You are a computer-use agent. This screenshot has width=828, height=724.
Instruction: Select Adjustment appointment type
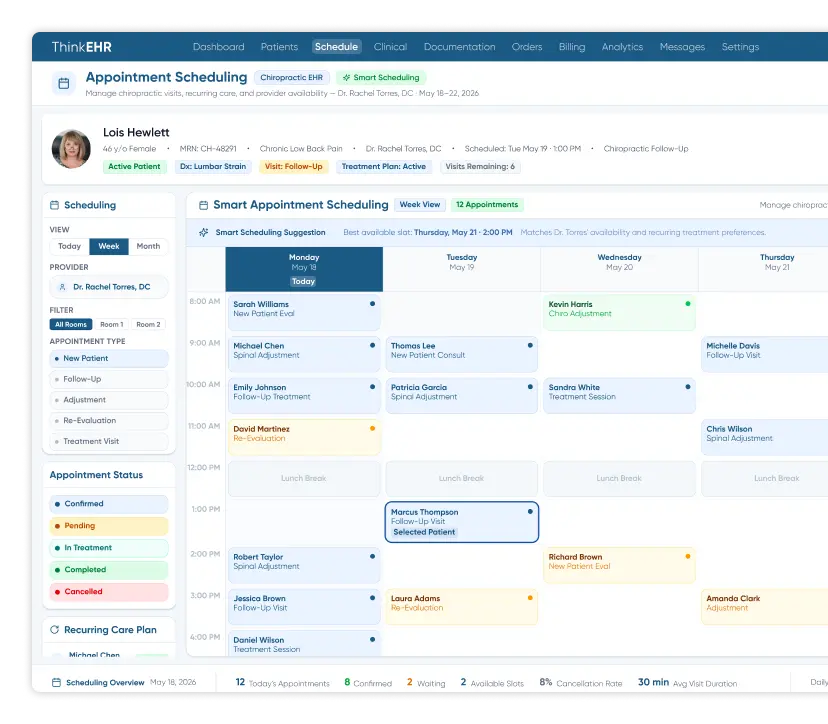(x=109, y=400)
